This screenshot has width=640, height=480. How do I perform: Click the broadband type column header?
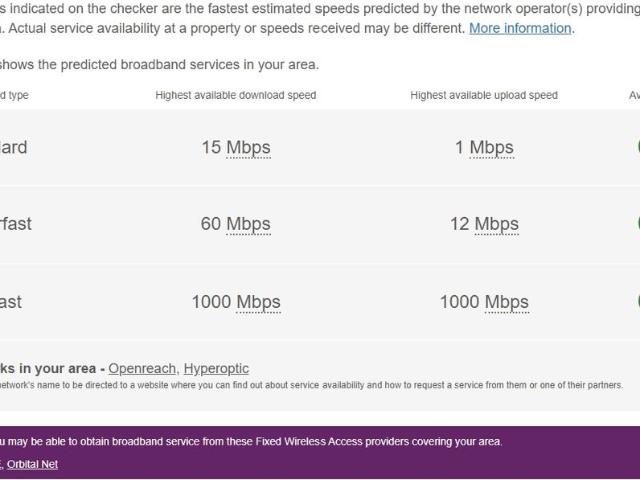pos(14,95)
